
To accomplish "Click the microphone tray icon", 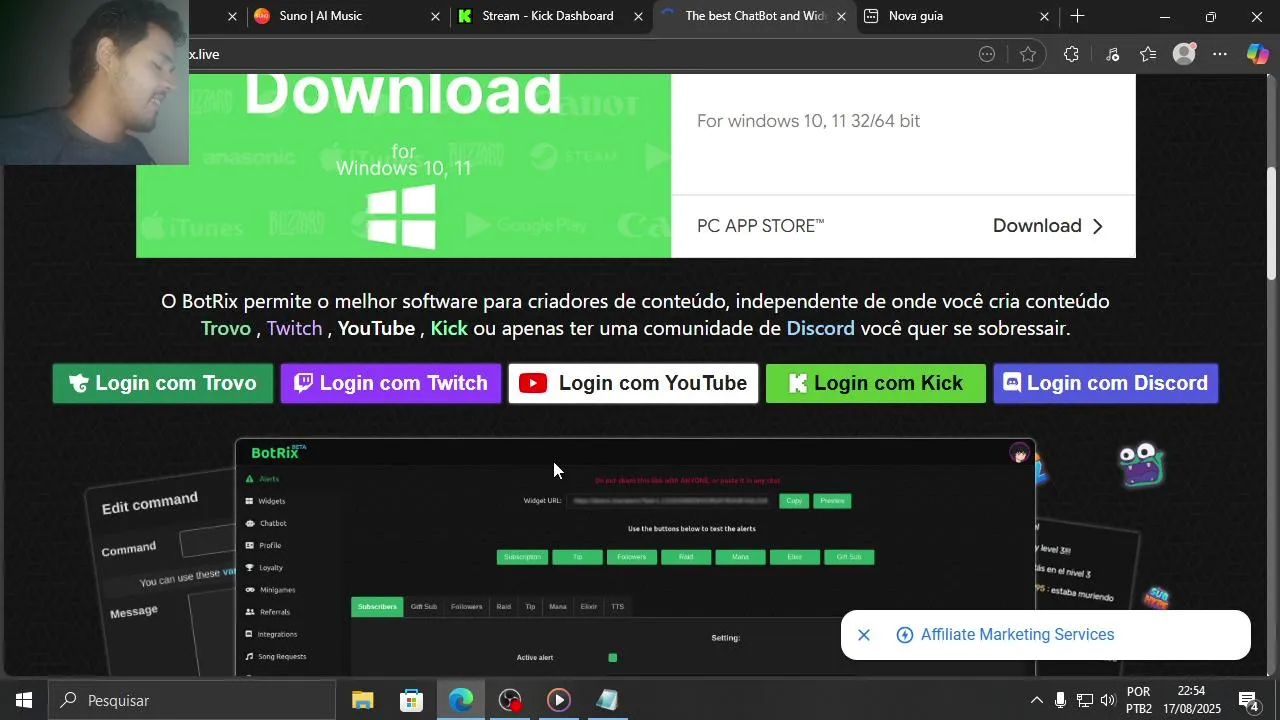I will [x=1060, y=700].
